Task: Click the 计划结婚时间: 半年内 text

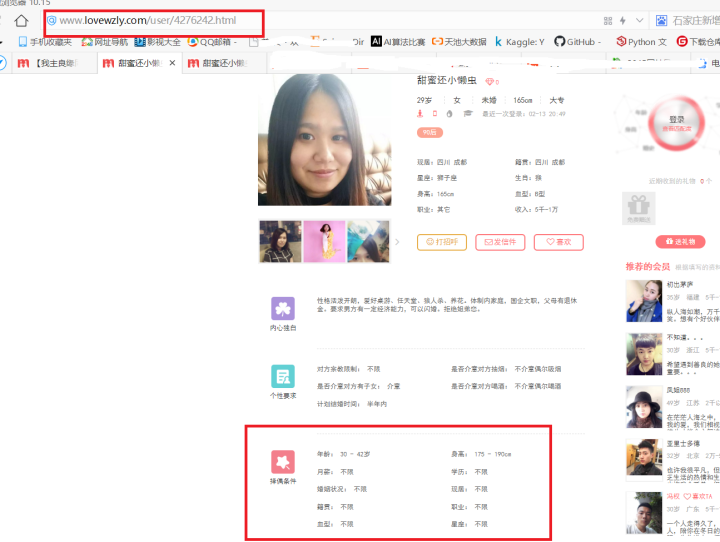Action: click(x=352, y=404)
